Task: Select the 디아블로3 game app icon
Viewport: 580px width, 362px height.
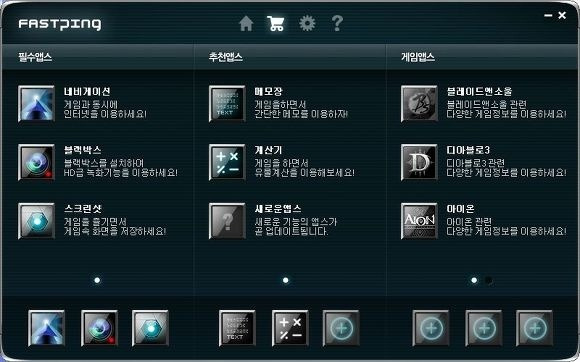Action: click(x=419, y=162)
